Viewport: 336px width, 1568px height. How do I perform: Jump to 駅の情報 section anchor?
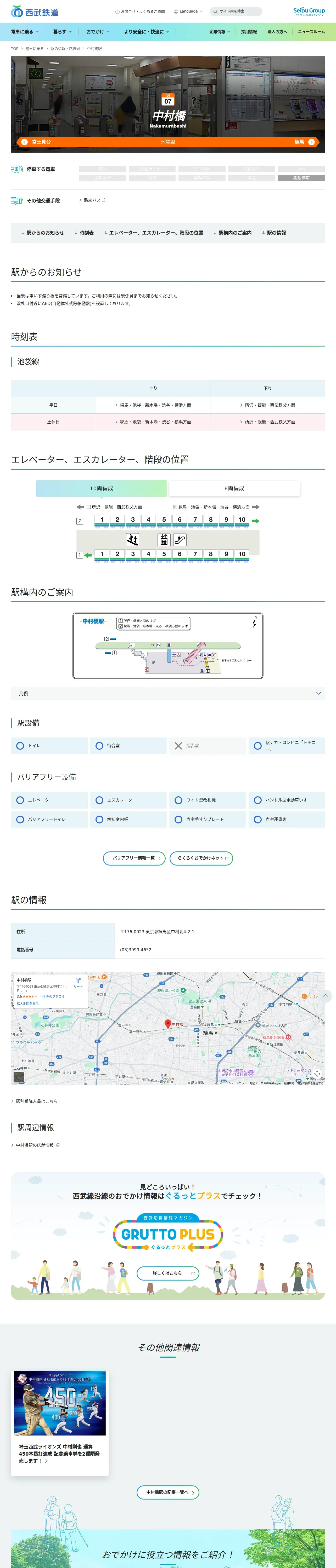[274, 233]
